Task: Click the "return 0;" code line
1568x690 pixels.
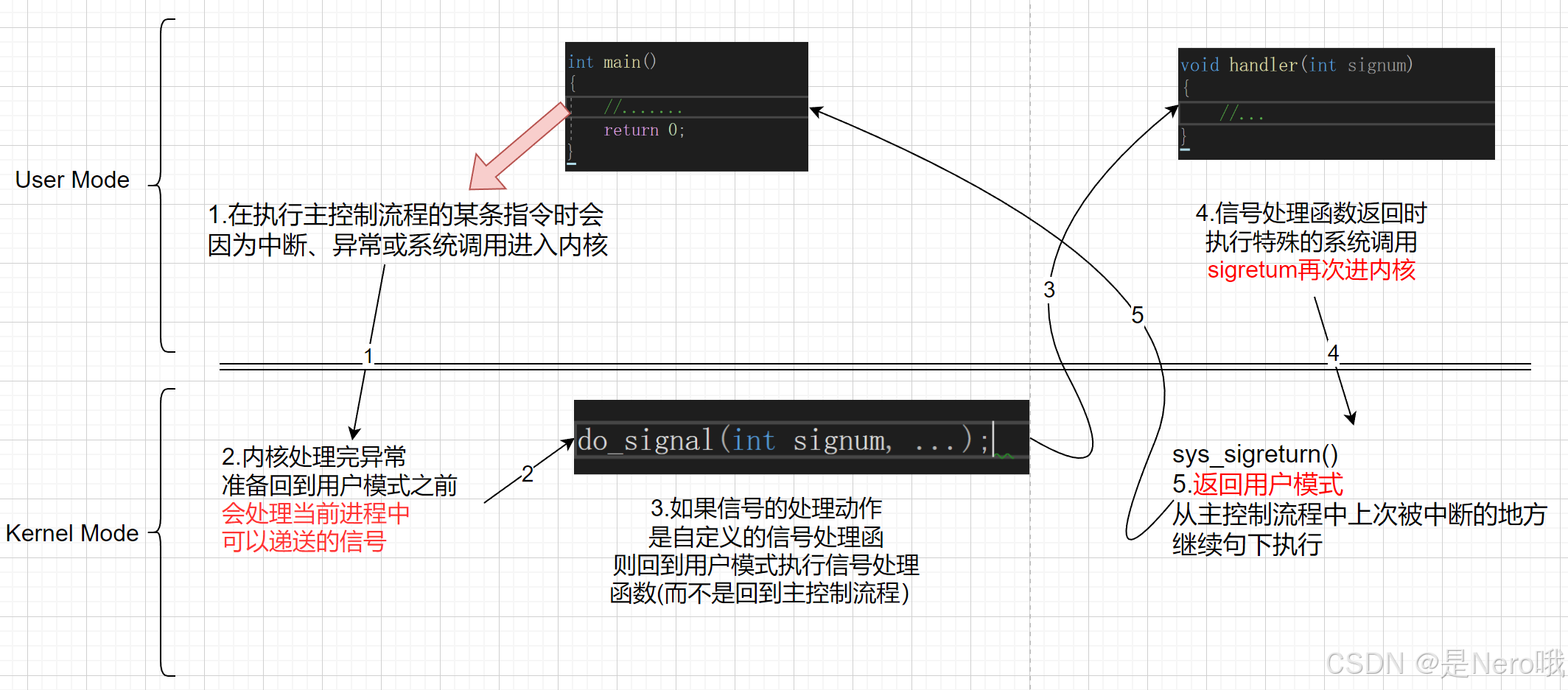Action: click(x=644, y=130)
